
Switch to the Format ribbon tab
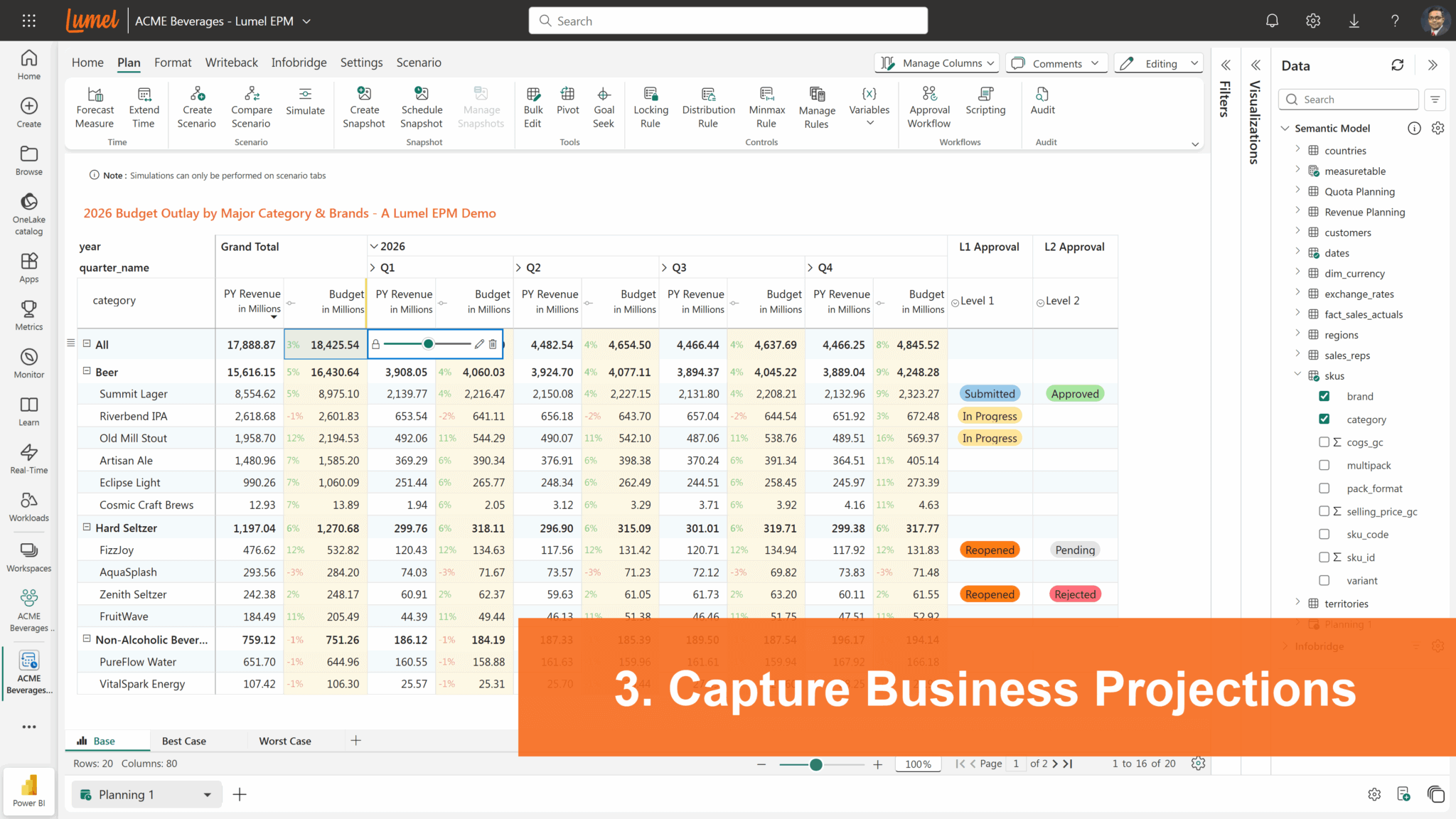172,63
